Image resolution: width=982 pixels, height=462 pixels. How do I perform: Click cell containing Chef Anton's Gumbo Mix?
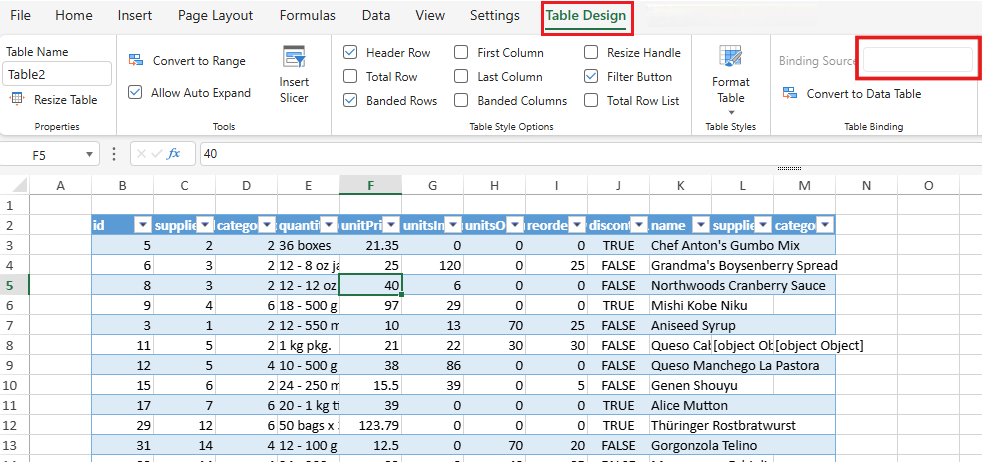pos(680,245)
